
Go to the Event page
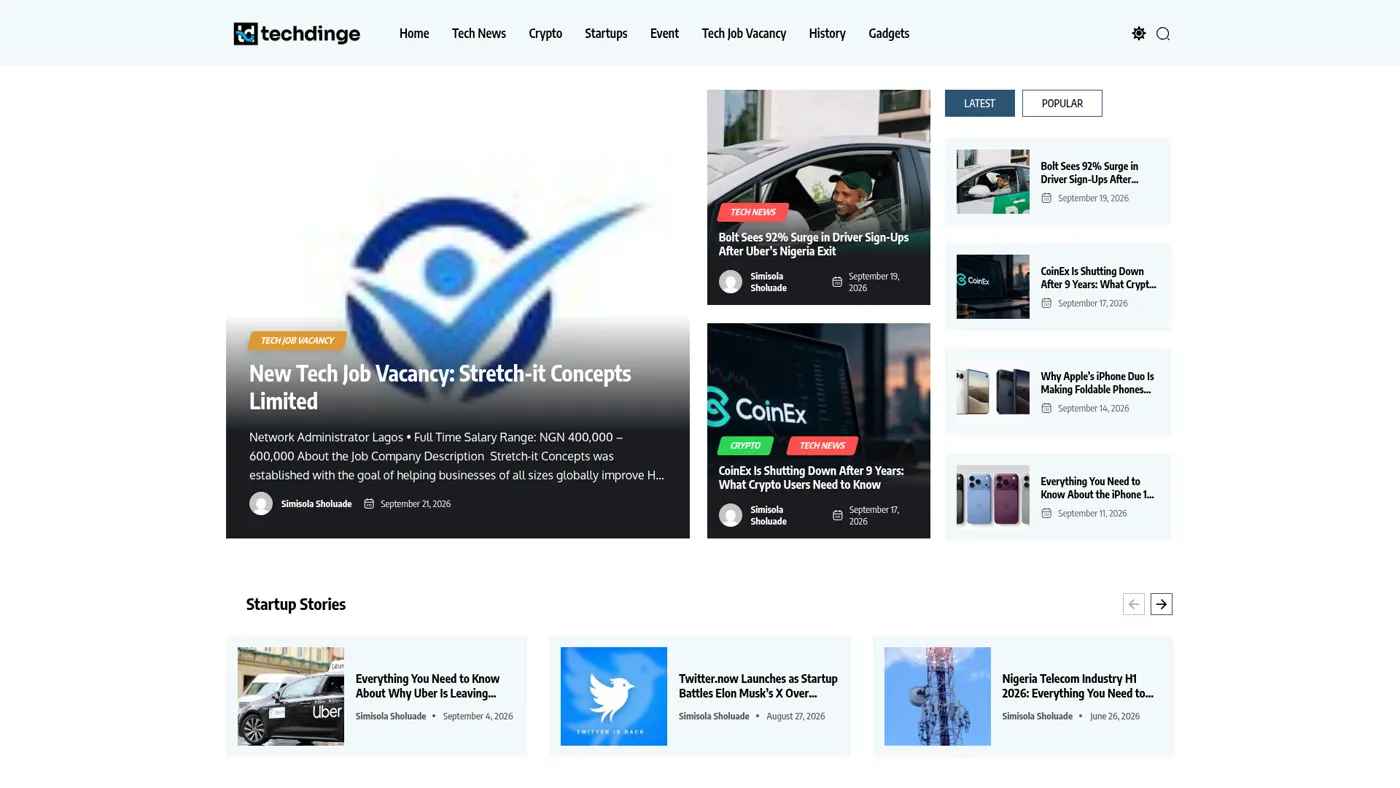click(x=664, y=33)
